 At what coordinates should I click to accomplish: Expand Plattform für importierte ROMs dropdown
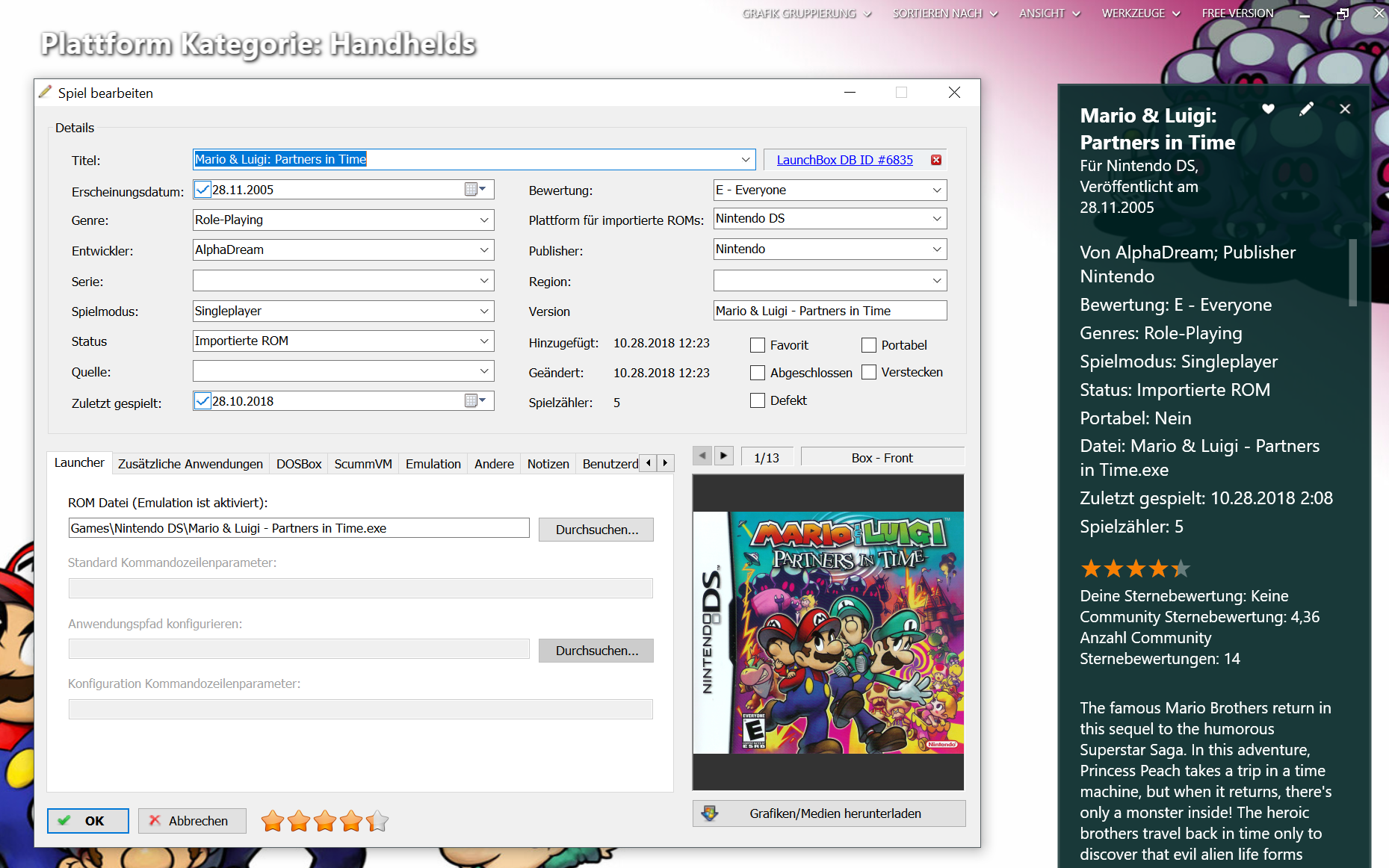click(937, 218)
